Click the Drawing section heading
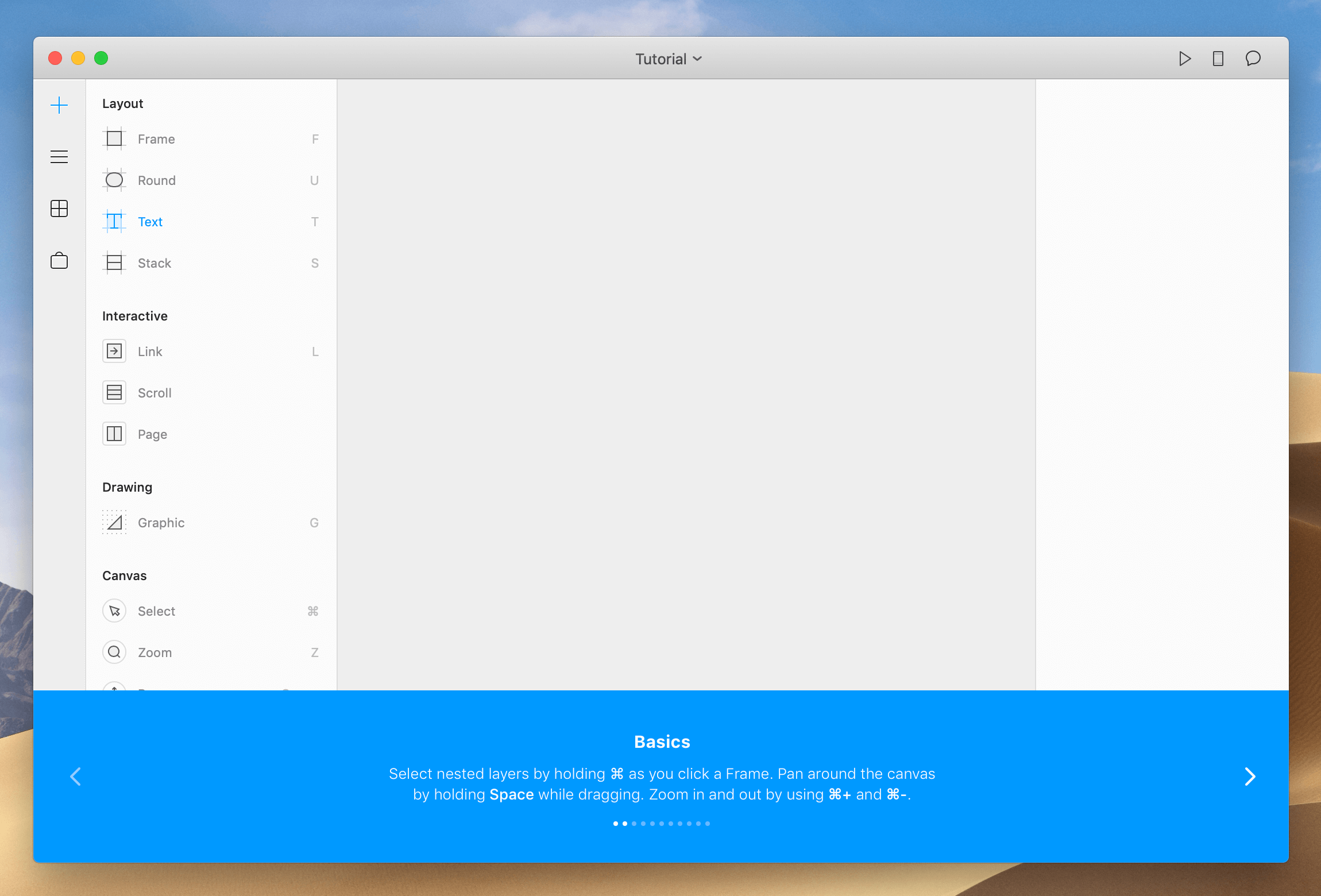1321x896 pixels. coord(127,488)
